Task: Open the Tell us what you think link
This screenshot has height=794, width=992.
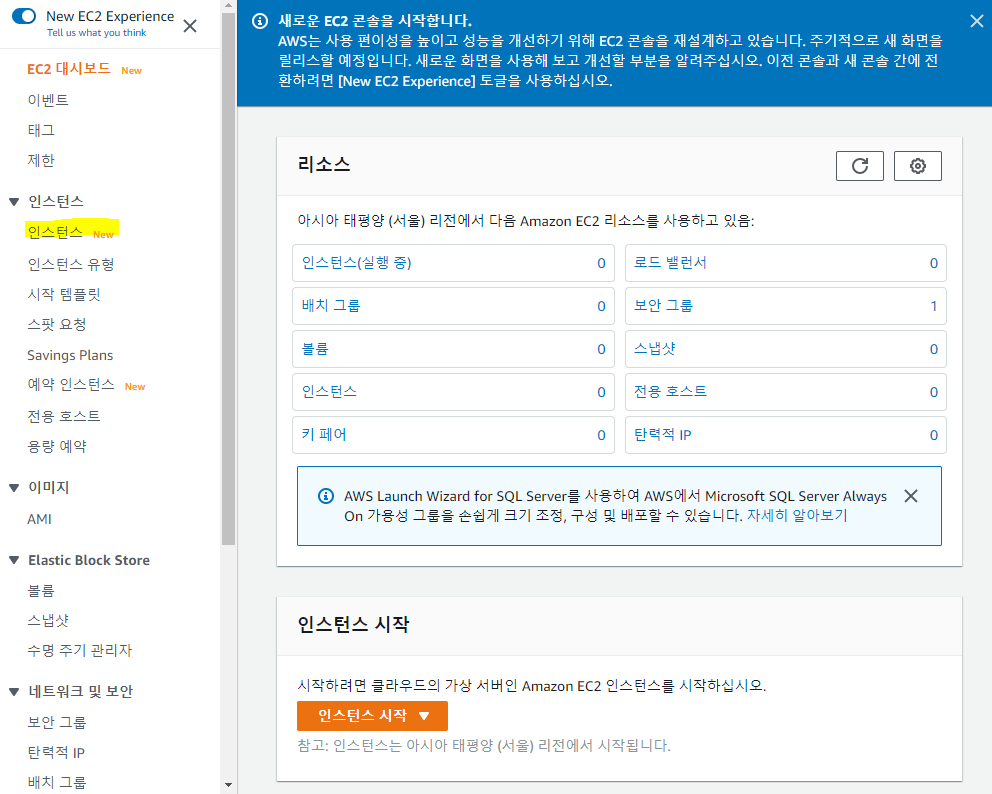Action: point(96,33)
